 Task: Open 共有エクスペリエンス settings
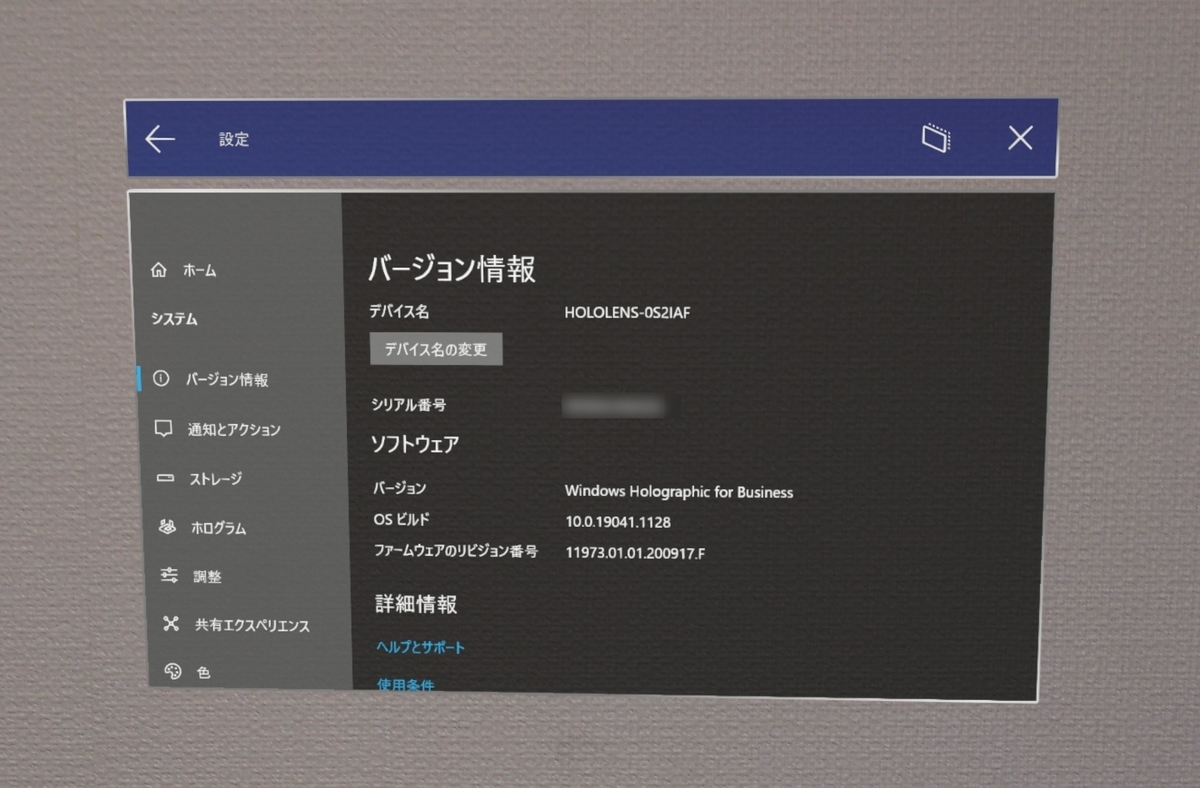[x=254, y=625]
